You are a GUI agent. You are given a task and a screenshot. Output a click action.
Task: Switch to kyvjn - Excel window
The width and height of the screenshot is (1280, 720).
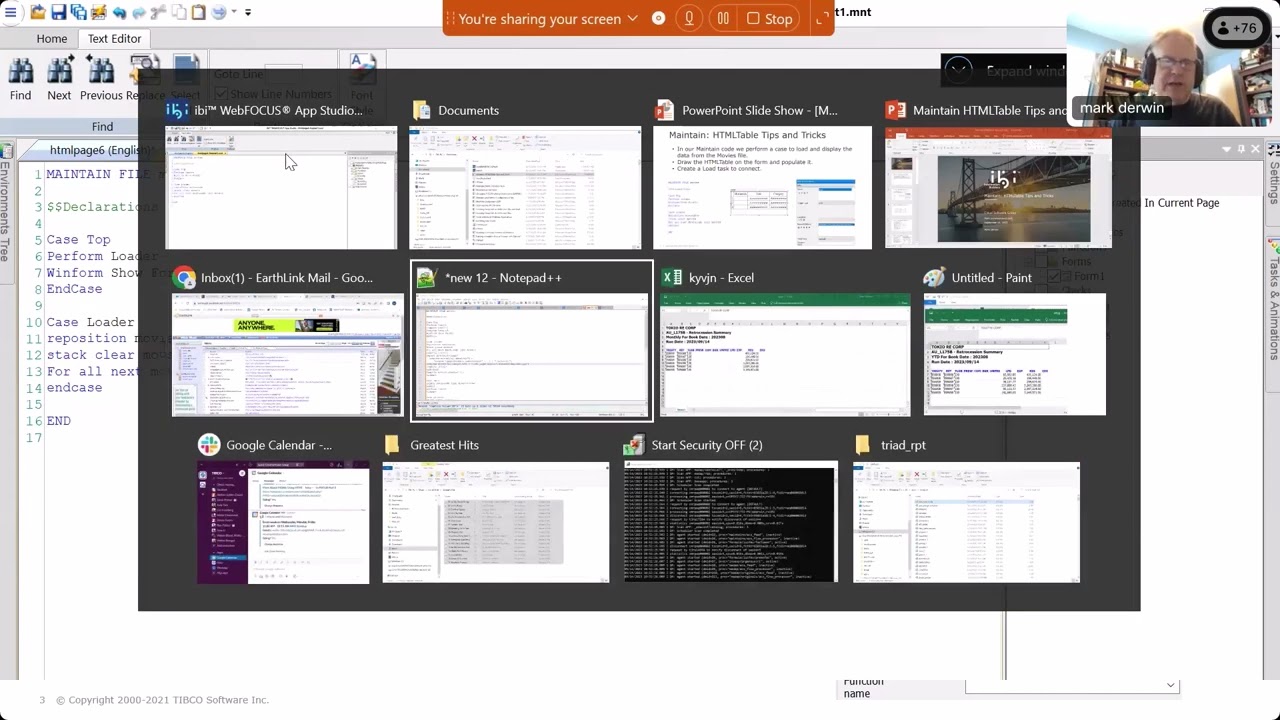785,342
